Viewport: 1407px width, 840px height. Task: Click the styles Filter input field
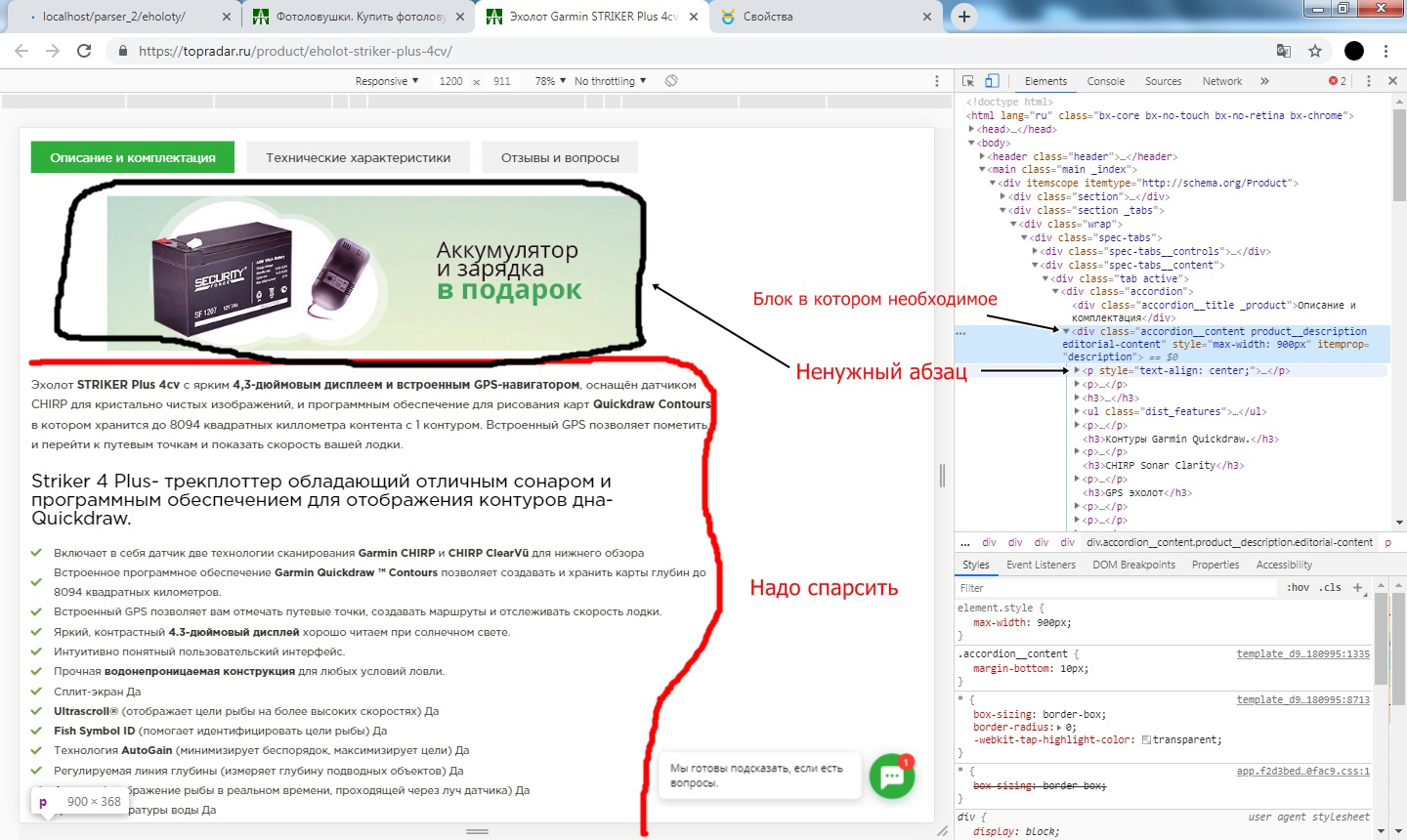[1116, 588]
